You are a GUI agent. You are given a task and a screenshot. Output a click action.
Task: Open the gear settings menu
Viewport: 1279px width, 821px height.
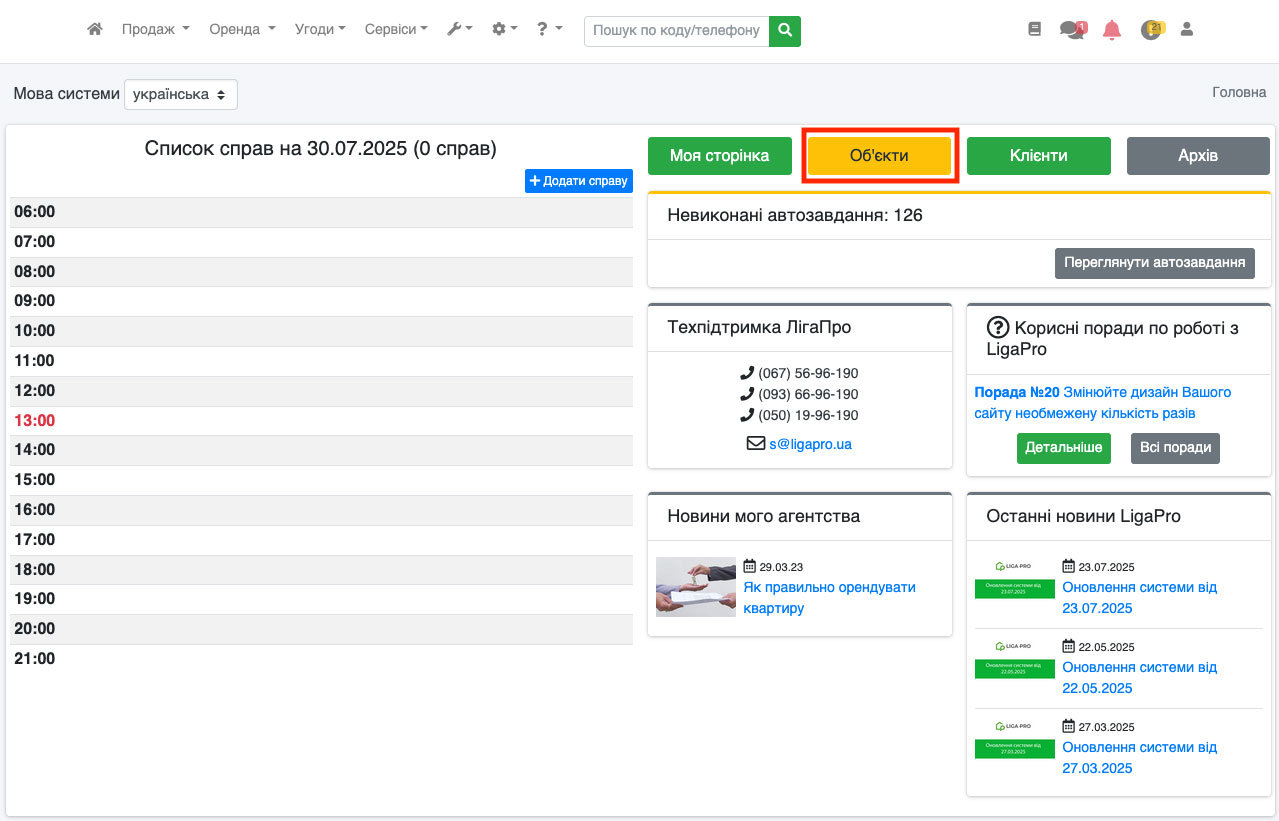(x=504, y=30)
